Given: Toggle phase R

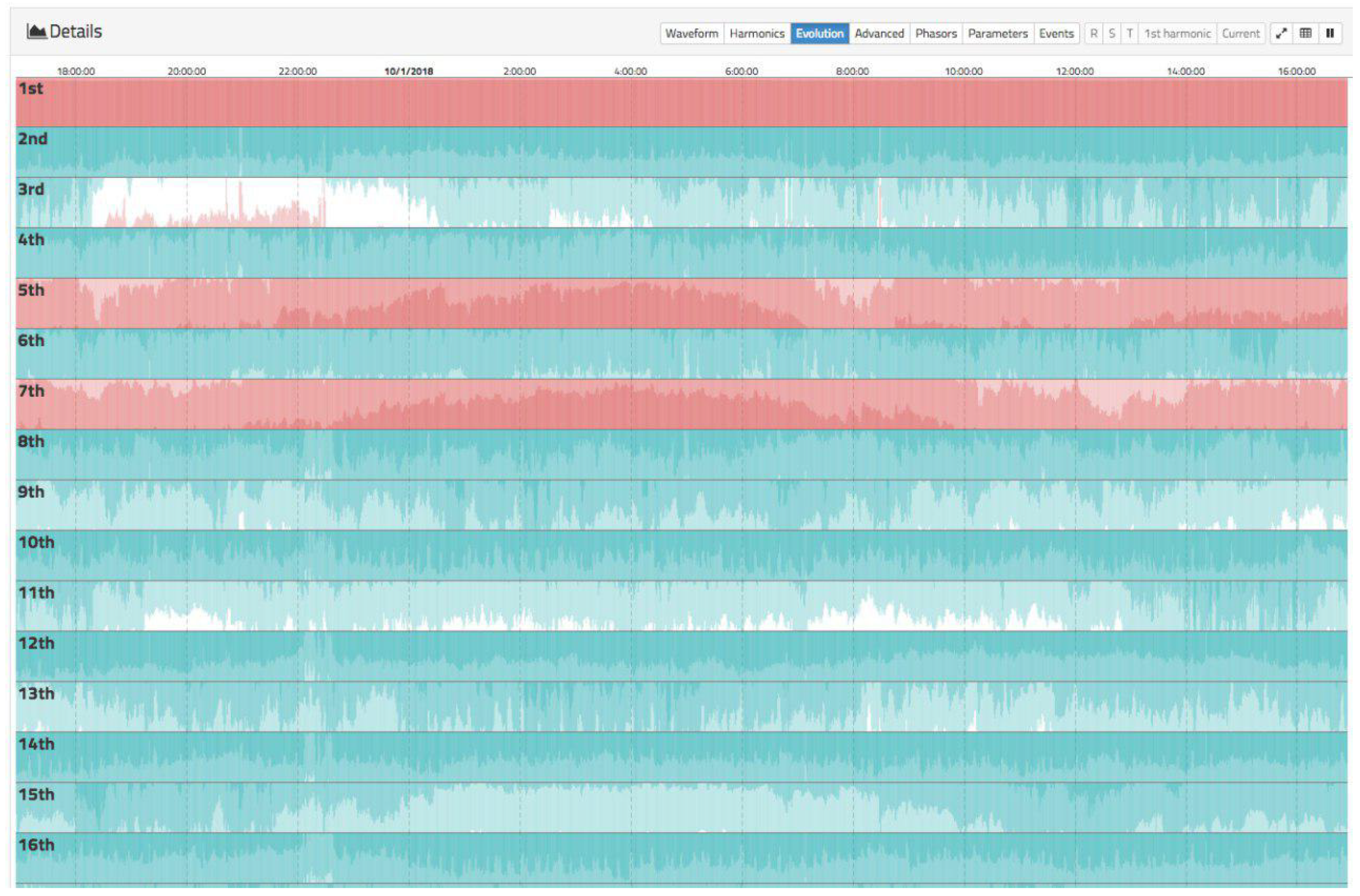Looking at the screenshot, I should tap(1094, 33).
